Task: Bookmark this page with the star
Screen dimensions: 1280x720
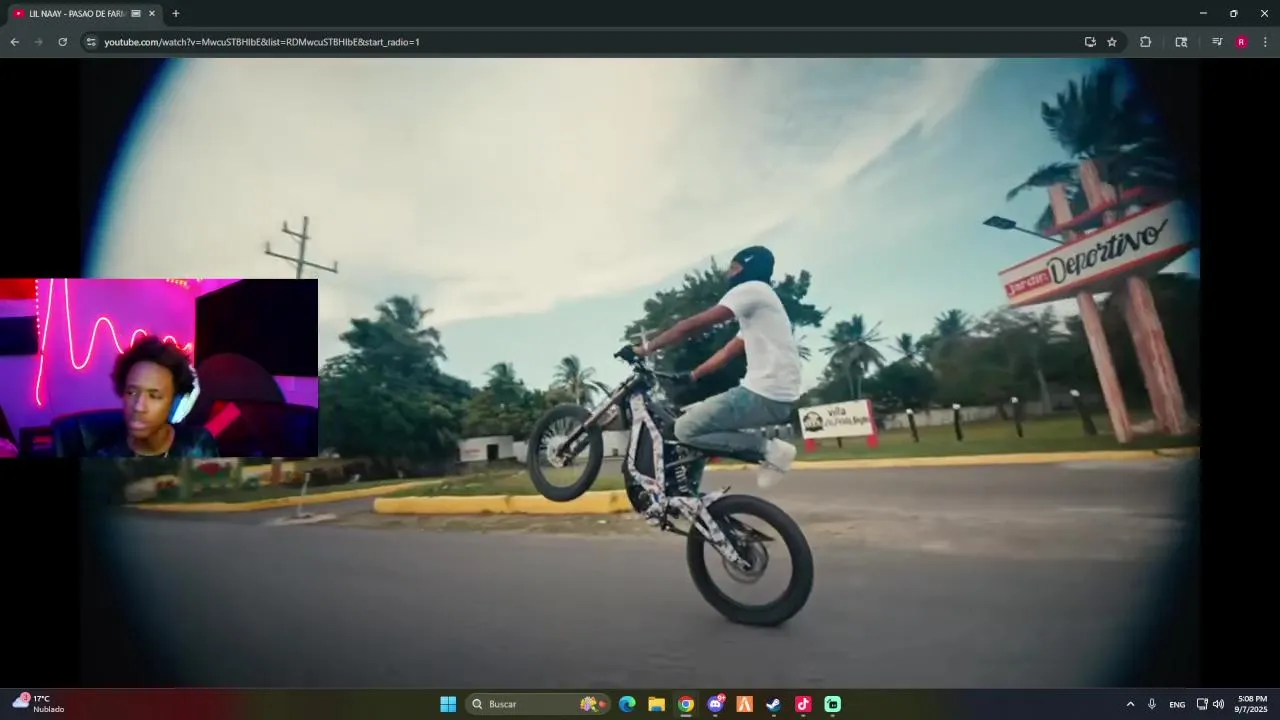Action: click(1112, 42)
